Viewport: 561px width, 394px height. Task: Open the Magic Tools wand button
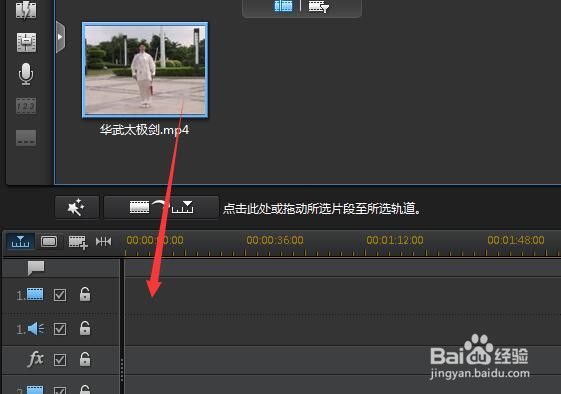[77, 207]
